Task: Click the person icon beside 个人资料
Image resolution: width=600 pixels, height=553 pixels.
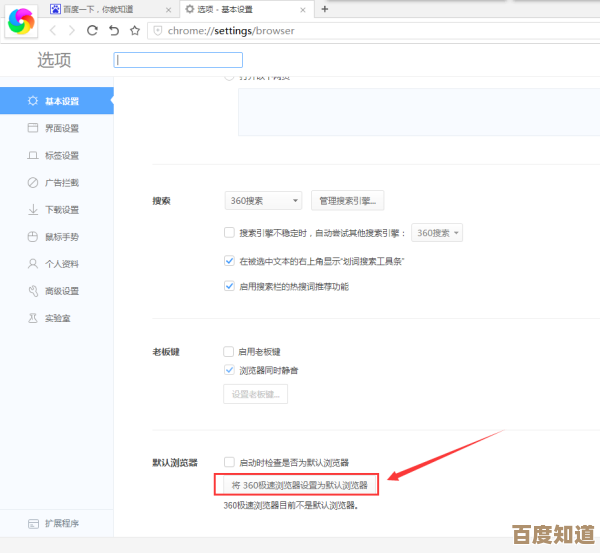Action: [x=33, y=264]
